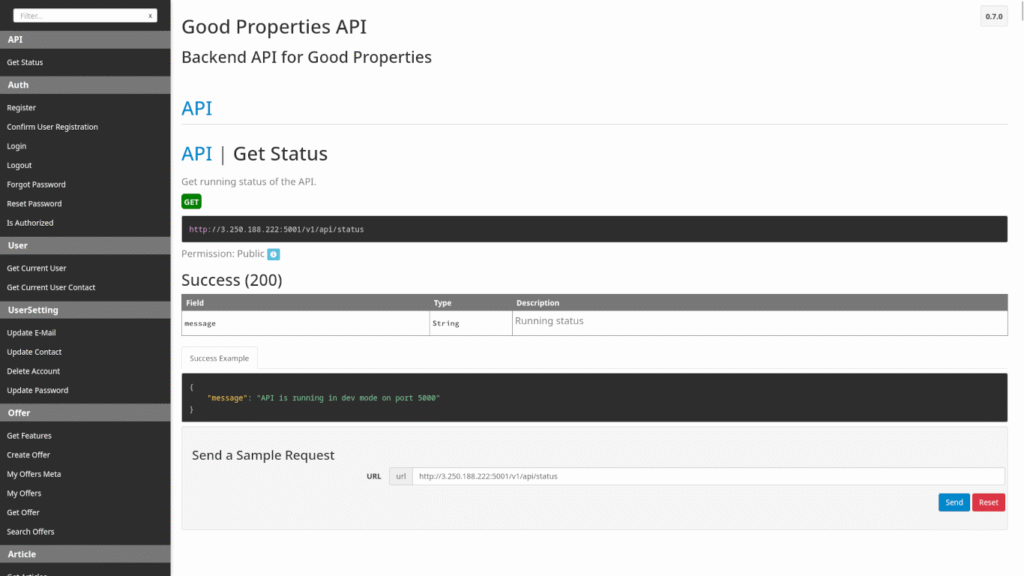The height and width of the screenshot is (576, 1024).
Task: Click the URL input in Send a Sample Request
Action: pyautogui.click(x=700, y=476)
